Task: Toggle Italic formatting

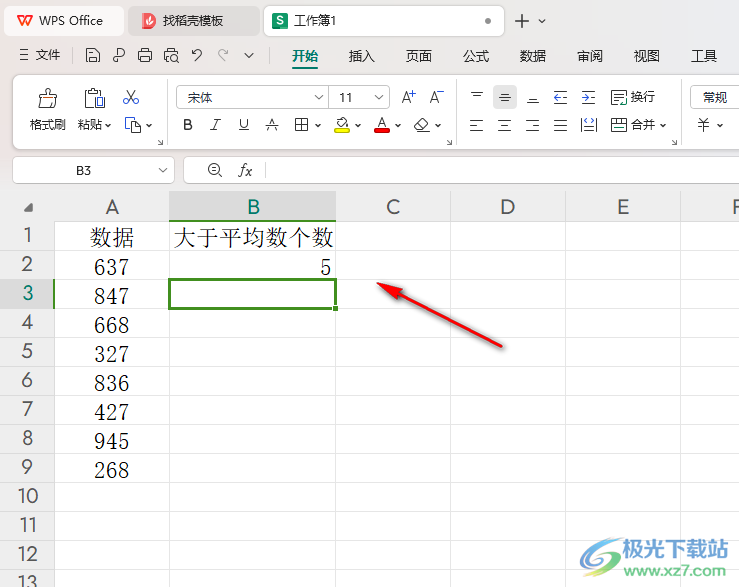Action: pos(215,124)
